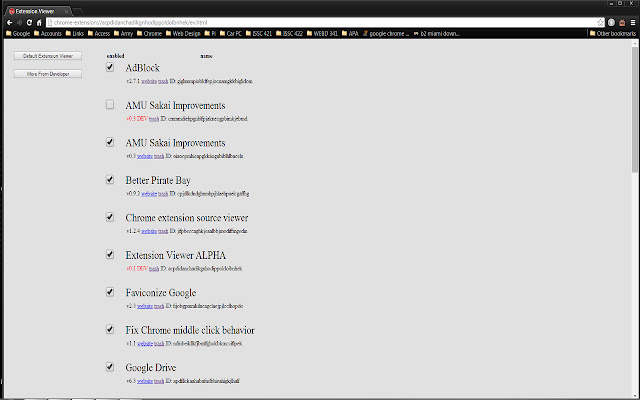Click the 'Faviconize Google' extension name
Viewport: 640px width, 400px height.
pos(161,293)
